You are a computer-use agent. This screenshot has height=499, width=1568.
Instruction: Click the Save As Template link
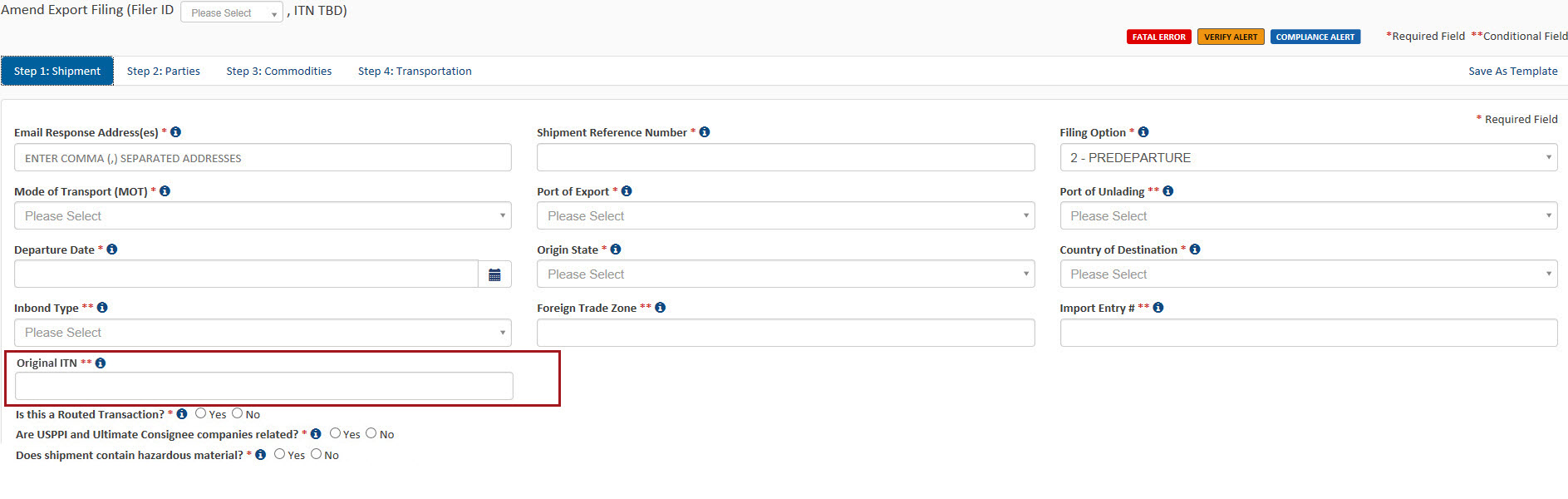[1512, 72]
